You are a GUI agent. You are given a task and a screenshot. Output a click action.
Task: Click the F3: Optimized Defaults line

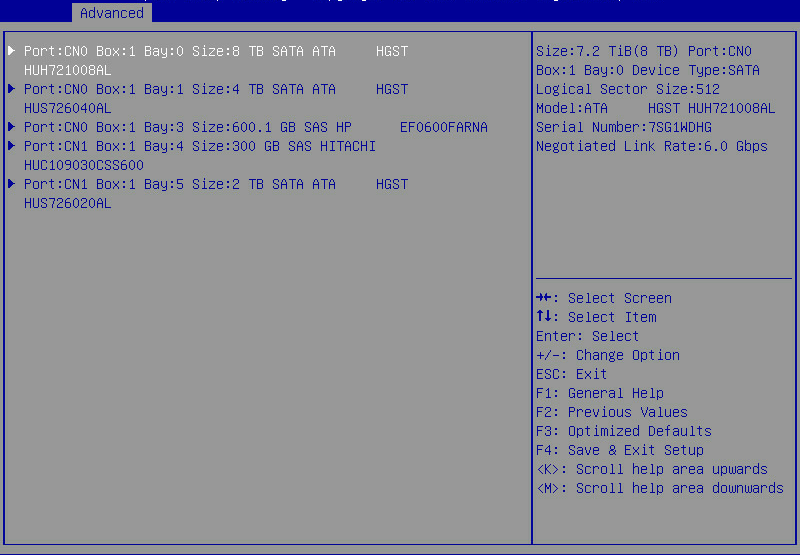click(623, 431)
